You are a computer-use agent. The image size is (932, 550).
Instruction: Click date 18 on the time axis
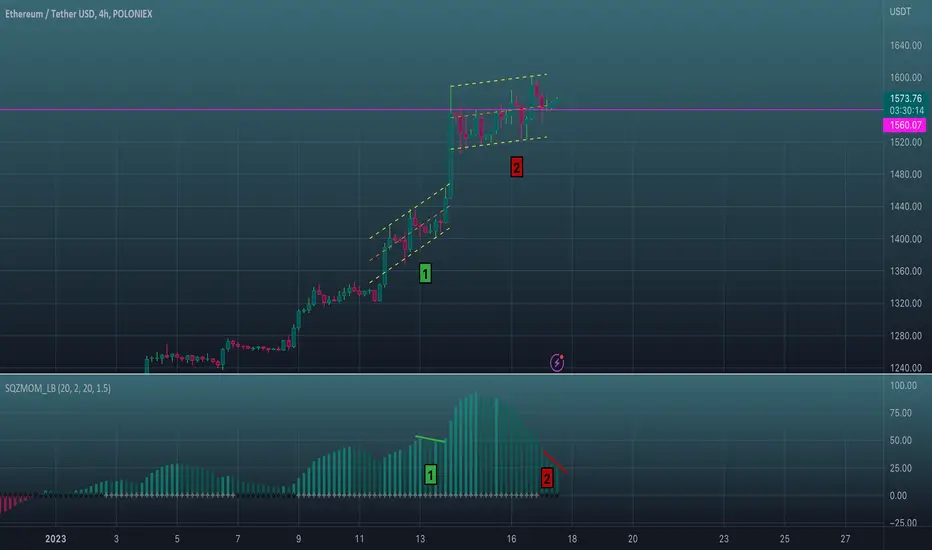tap(572, 539)
